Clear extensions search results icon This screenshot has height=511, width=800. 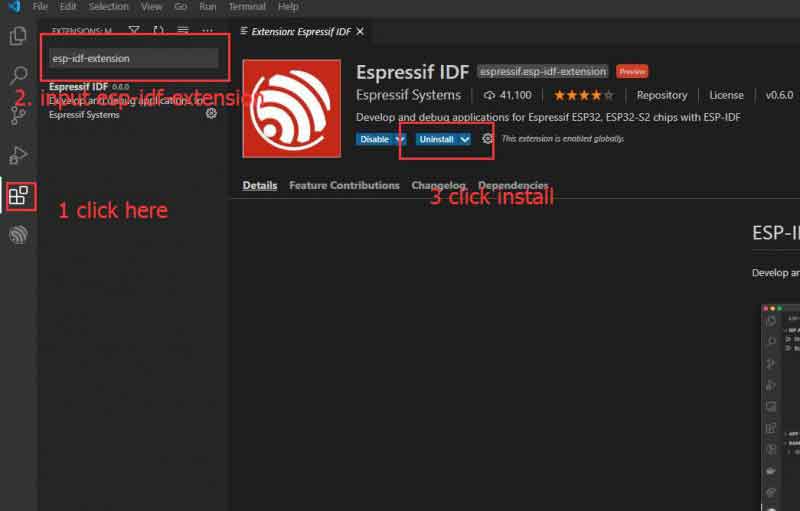183,31
